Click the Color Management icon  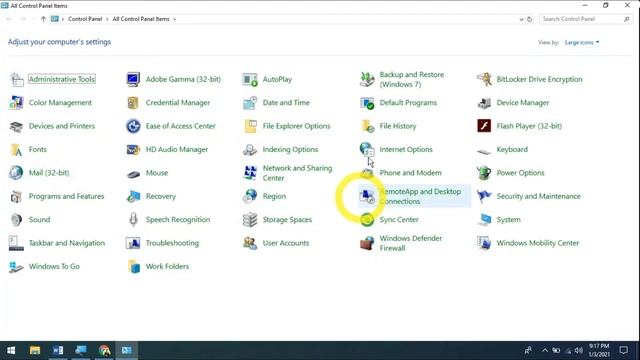16,103
